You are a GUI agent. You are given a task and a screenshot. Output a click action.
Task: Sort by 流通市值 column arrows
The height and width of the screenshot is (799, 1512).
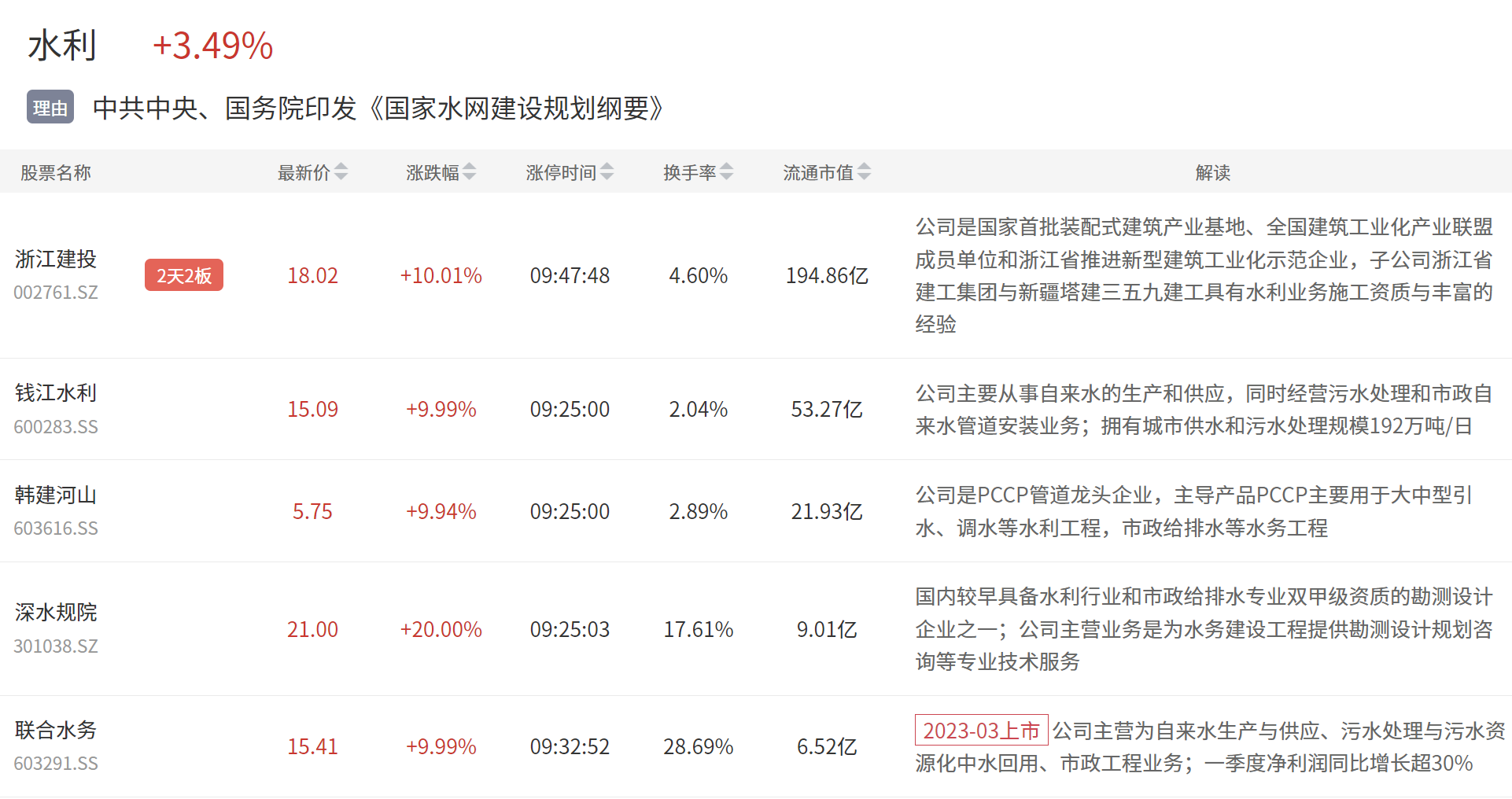tap(864, 171)
